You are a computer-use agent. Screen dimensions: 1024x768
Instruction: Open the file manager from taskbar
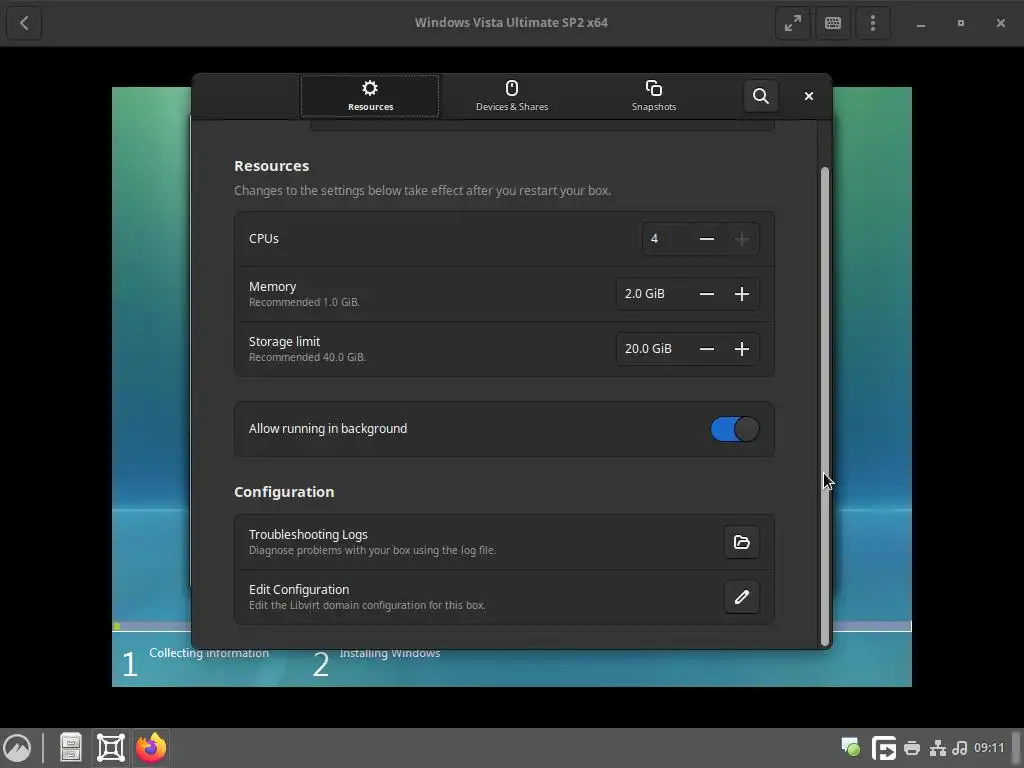[71, 748]
